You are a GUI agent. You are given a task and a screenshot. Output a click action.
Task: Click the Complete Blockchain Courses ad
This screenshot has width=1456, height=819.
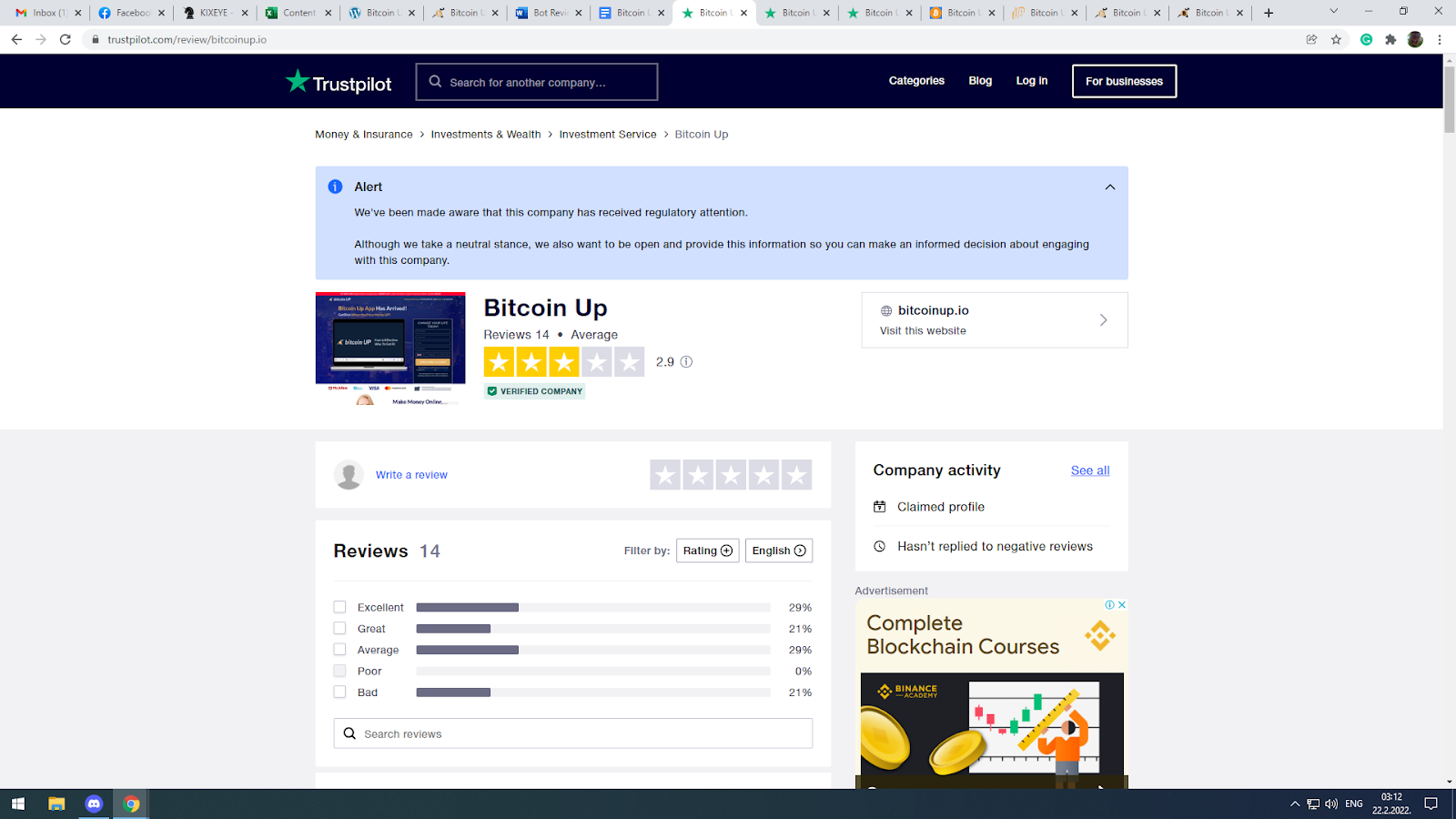[992, 693]
